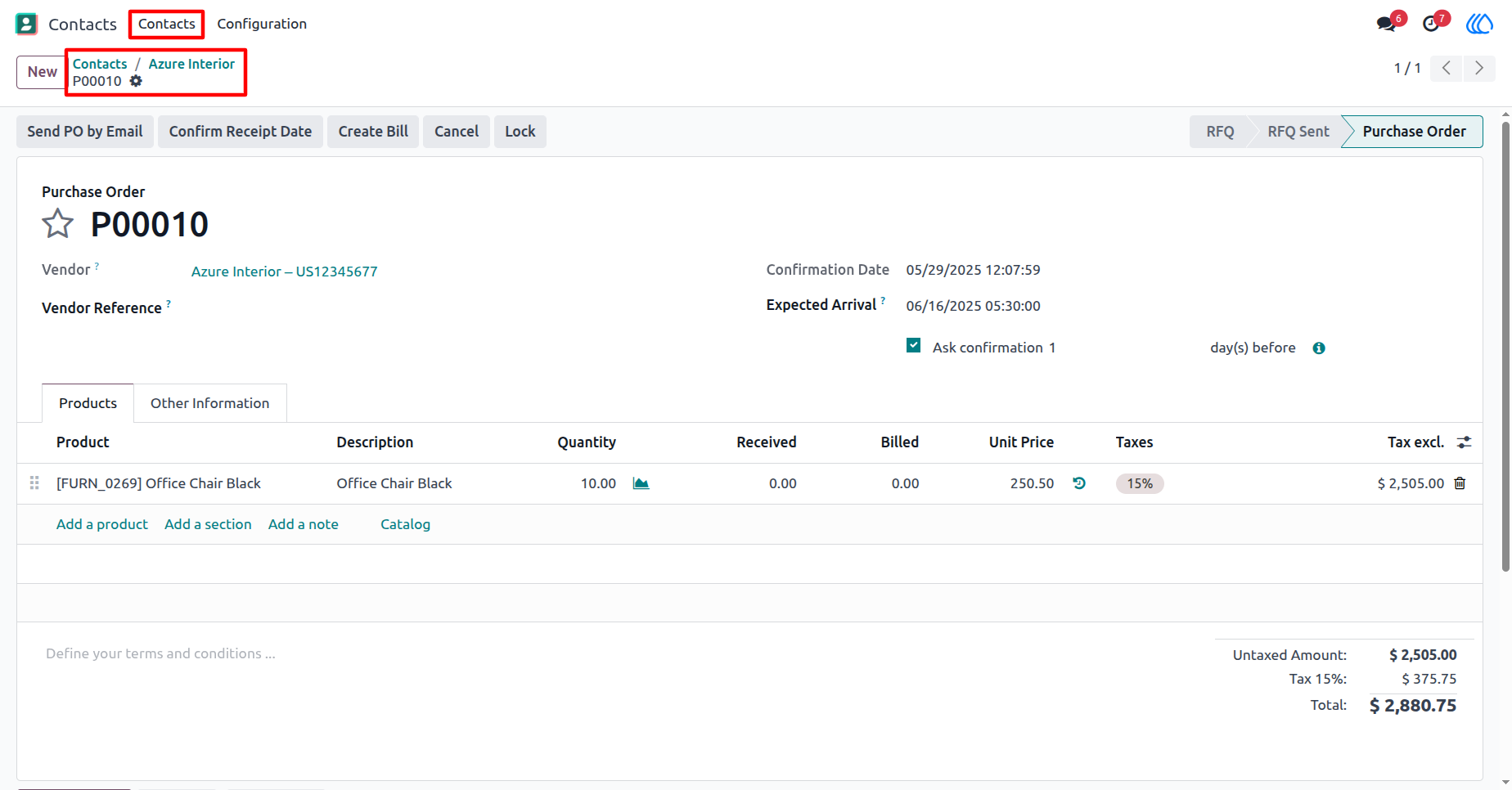Switch to the Products tab

click(88, 403)
